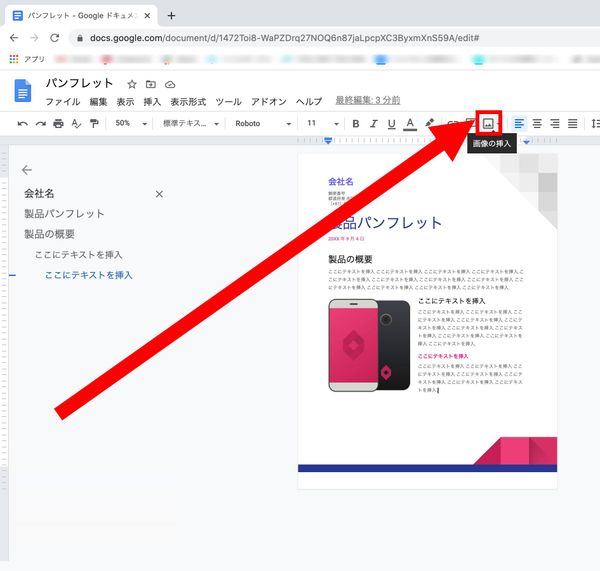
Task: Open the ヘルプ menu
Action: (309, 101)
